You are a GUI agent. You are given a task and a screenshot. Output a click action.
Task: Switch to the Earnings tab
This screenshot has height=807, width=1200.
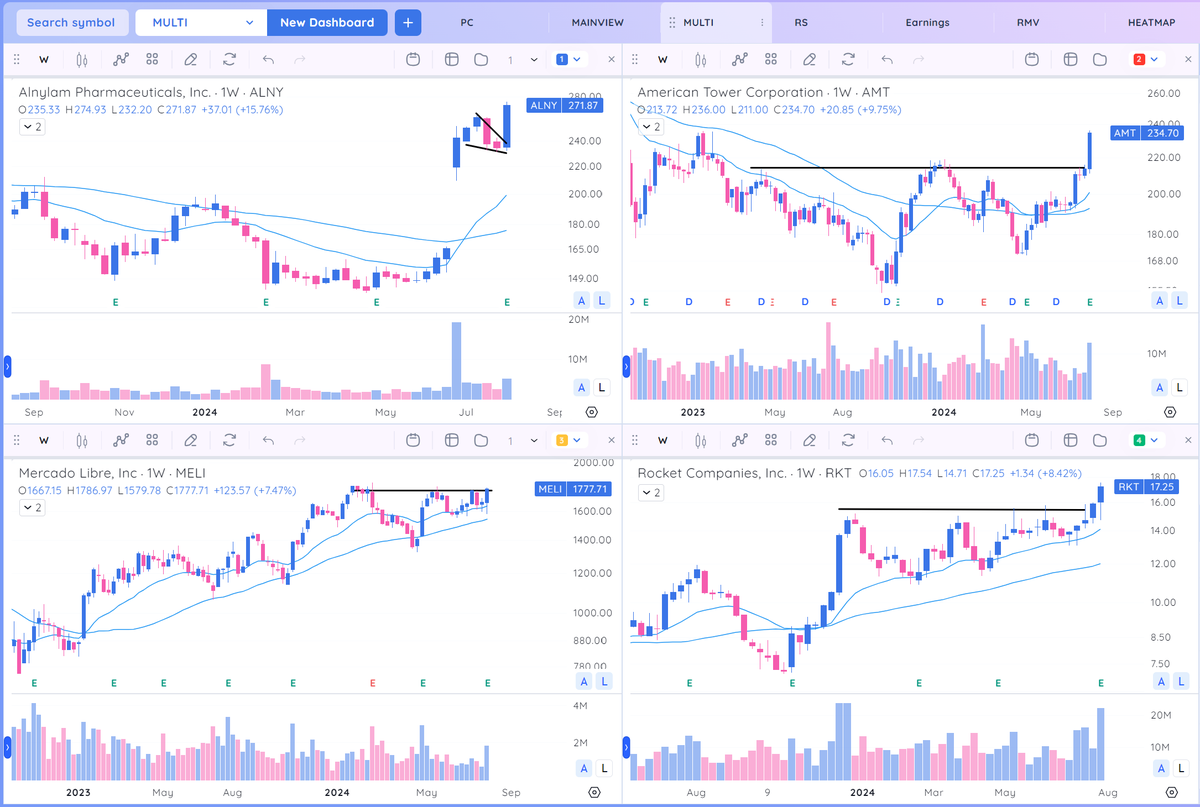(927, 22)
